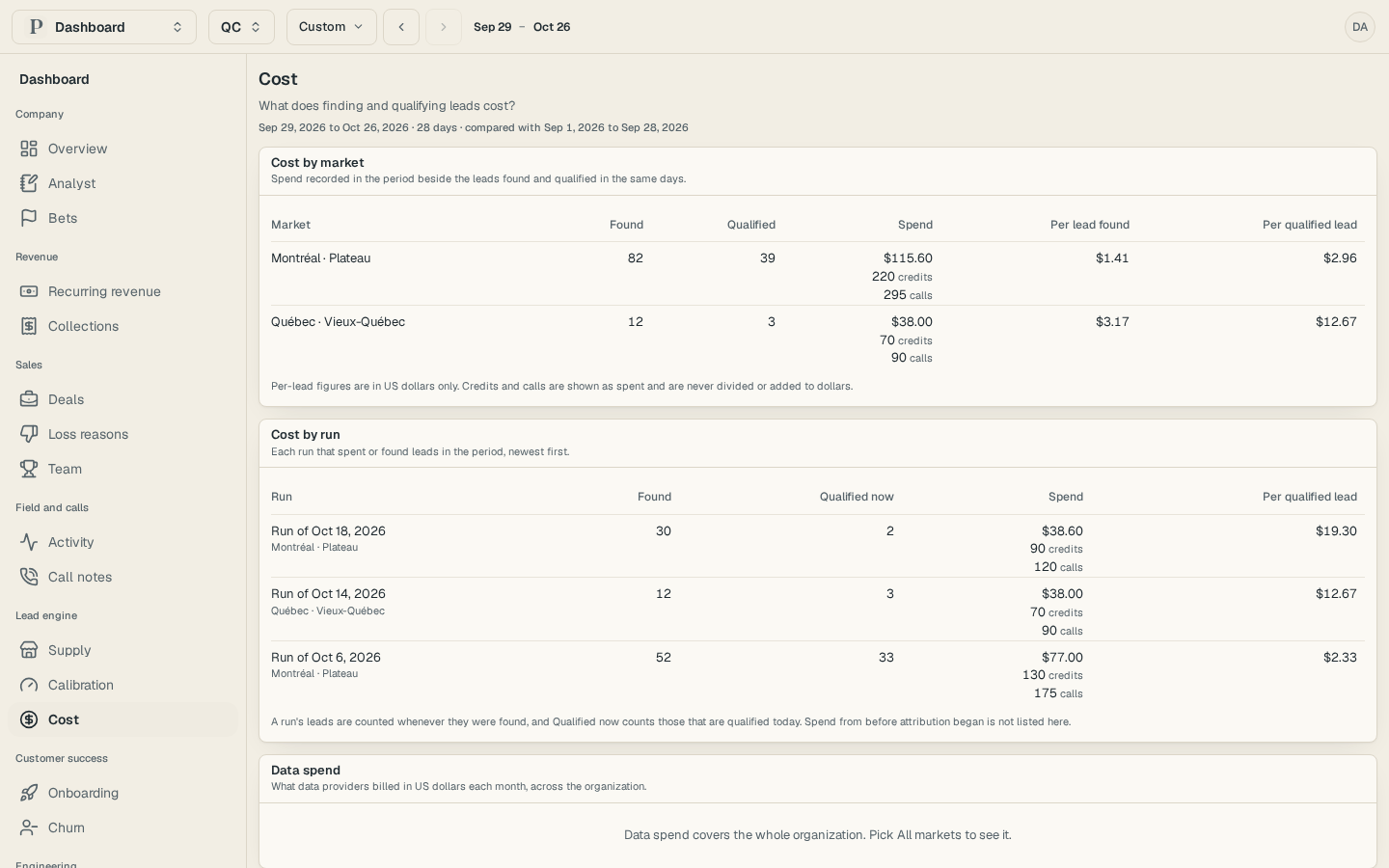Click the Call notes phone icon
The image size is (1389, 868).
29,577
